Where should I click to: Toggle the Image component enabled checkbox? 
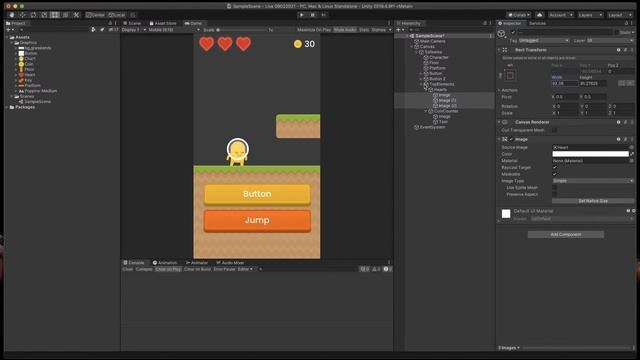[x=511, y=139]
